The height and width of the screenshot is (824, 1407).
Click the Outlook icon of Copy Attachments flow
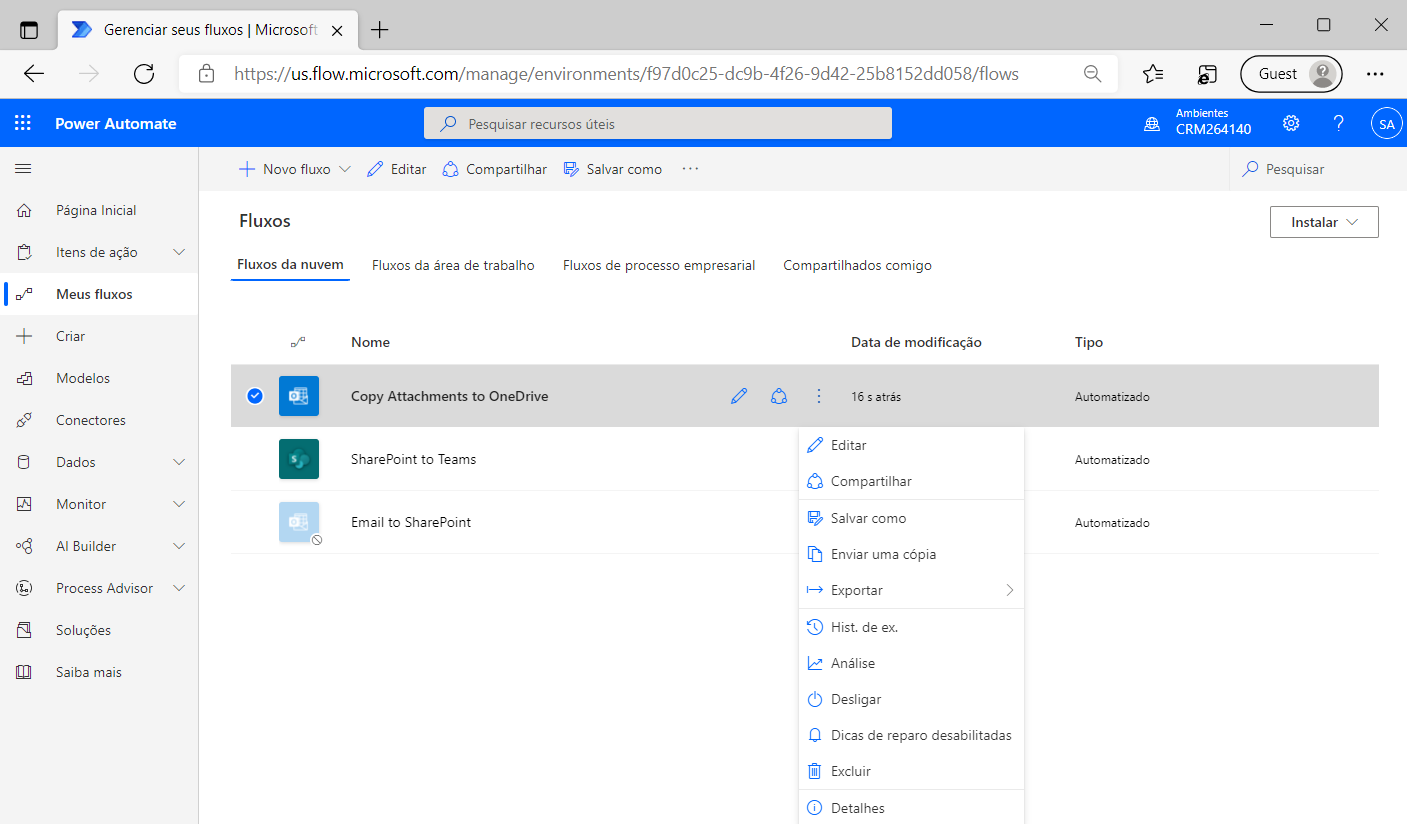(299, 396)
